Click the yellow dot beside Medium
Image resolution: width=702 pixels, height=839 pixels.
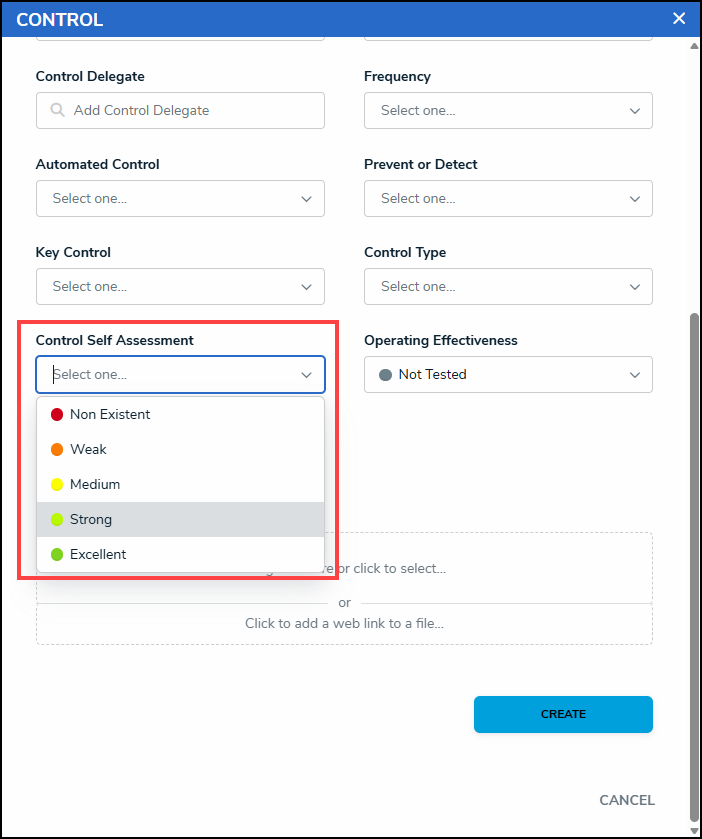click(x=57, y=484)
